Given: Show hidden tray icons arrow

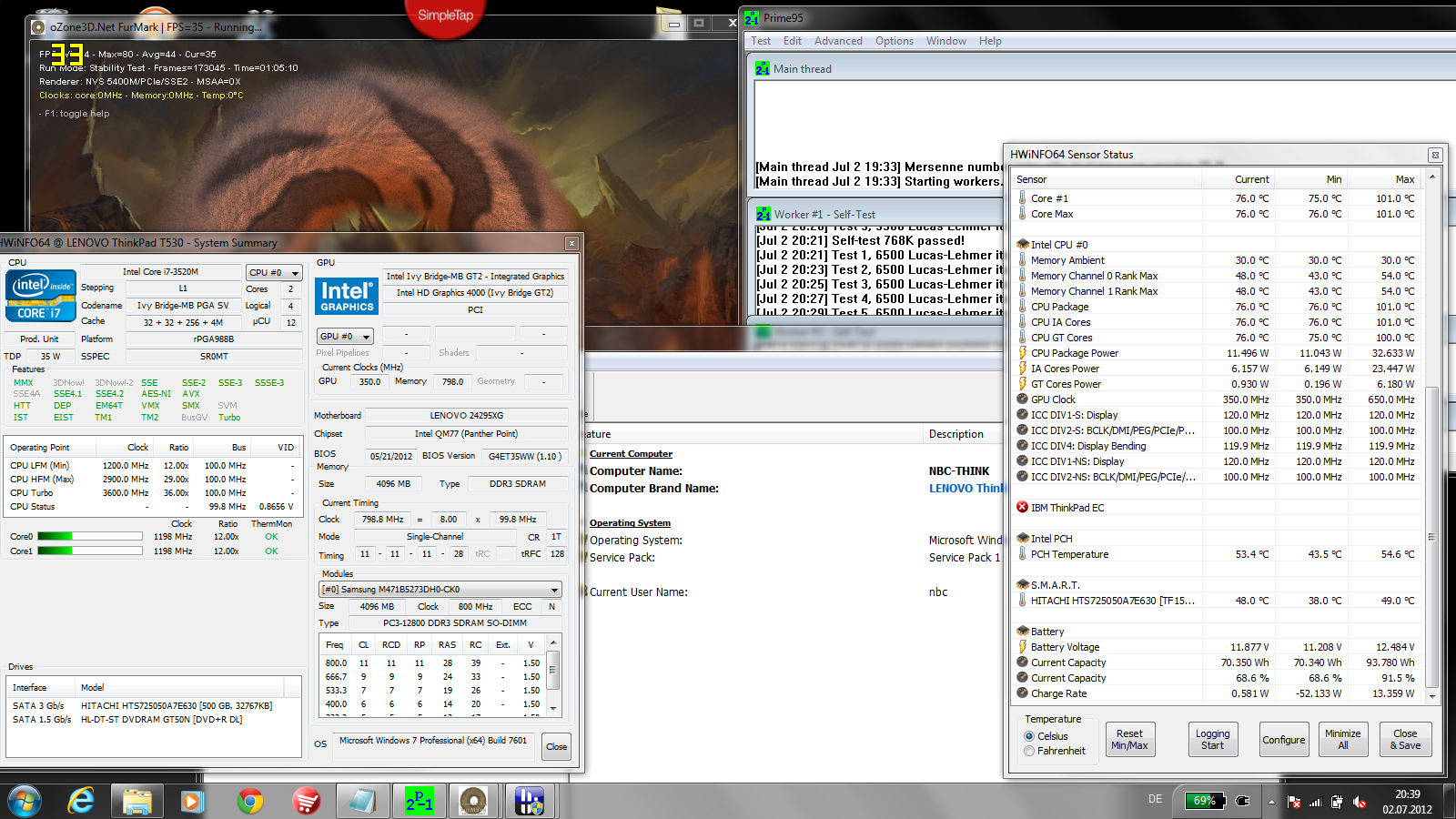Looking at the screenshot, I should pyautogui.click(x=1270, y=802).
